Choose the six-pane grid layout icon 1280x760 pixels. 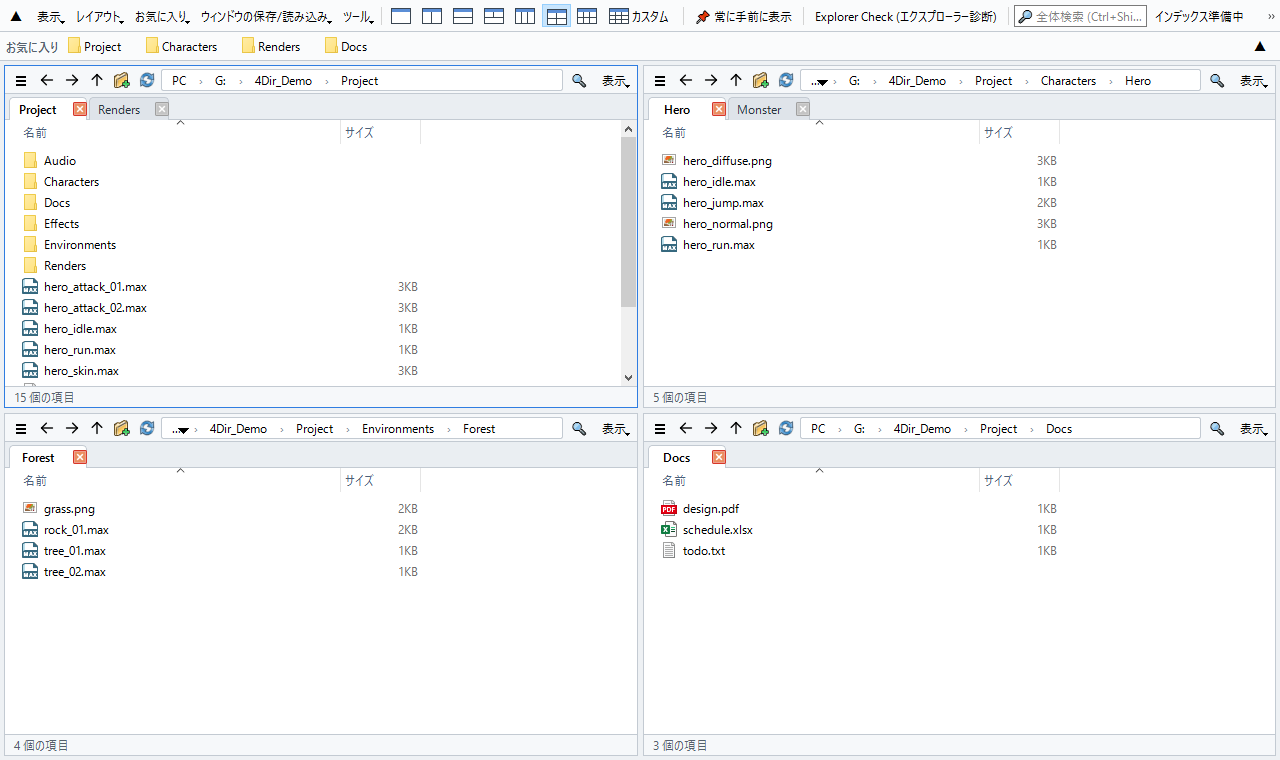(x=587, y=16)
